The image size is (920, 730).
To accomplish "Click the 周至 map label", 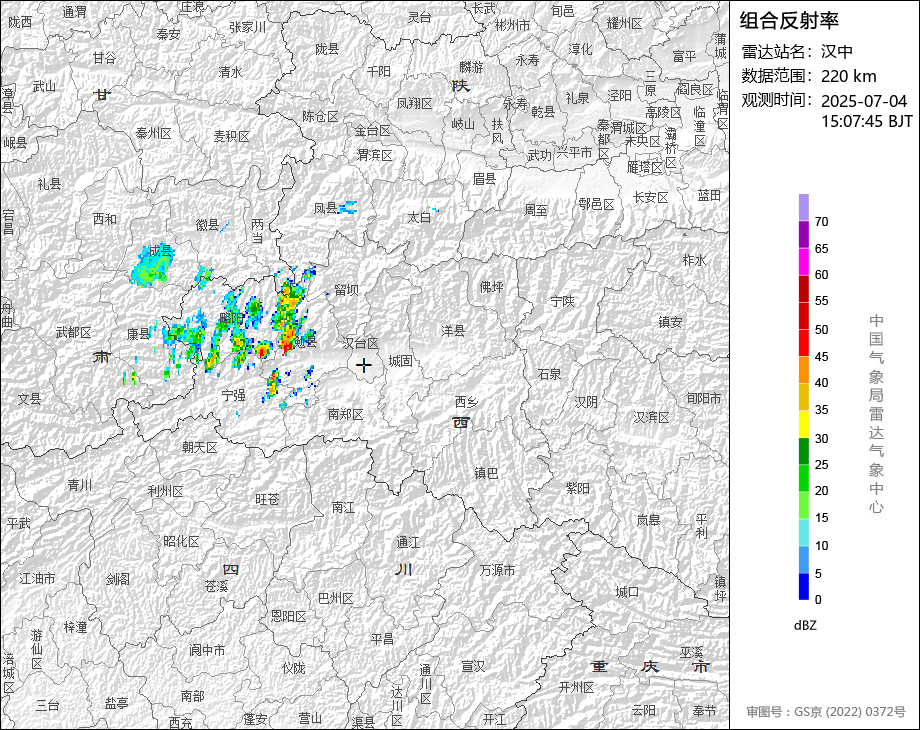I will coord(536,209).
